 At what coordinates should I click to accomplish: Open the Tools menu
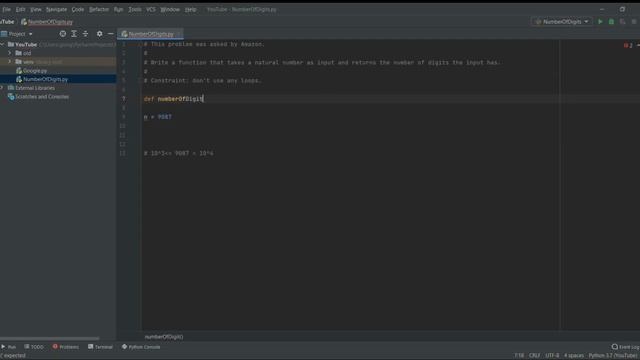(x=135, y=9)
